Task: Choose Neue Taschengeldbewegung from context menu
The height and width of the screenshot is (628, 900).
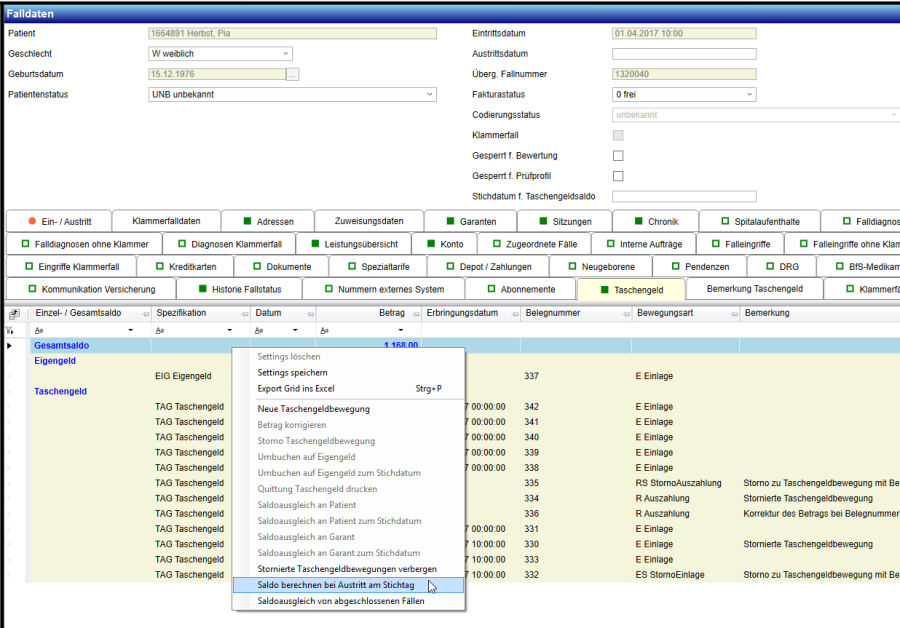Action: click(x=313, y=409)
